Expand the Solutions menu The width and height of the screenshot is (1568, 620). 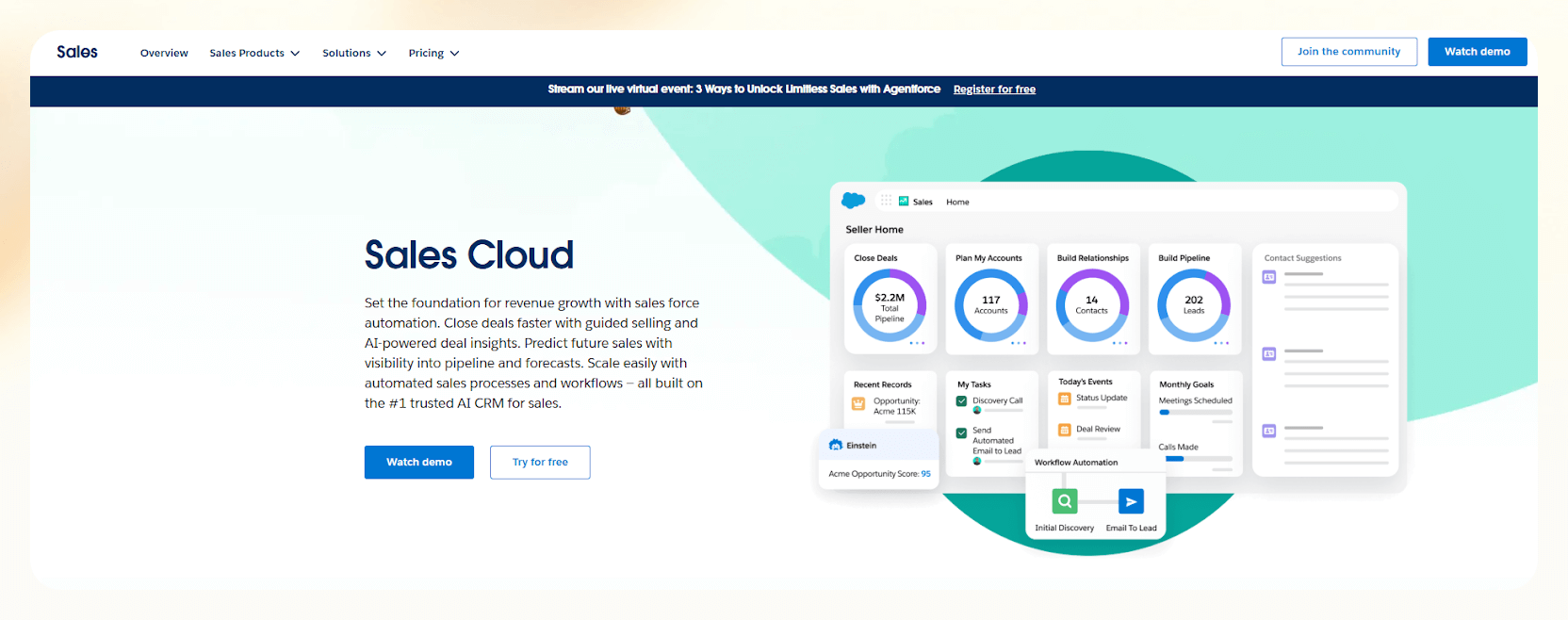(354, 54)
